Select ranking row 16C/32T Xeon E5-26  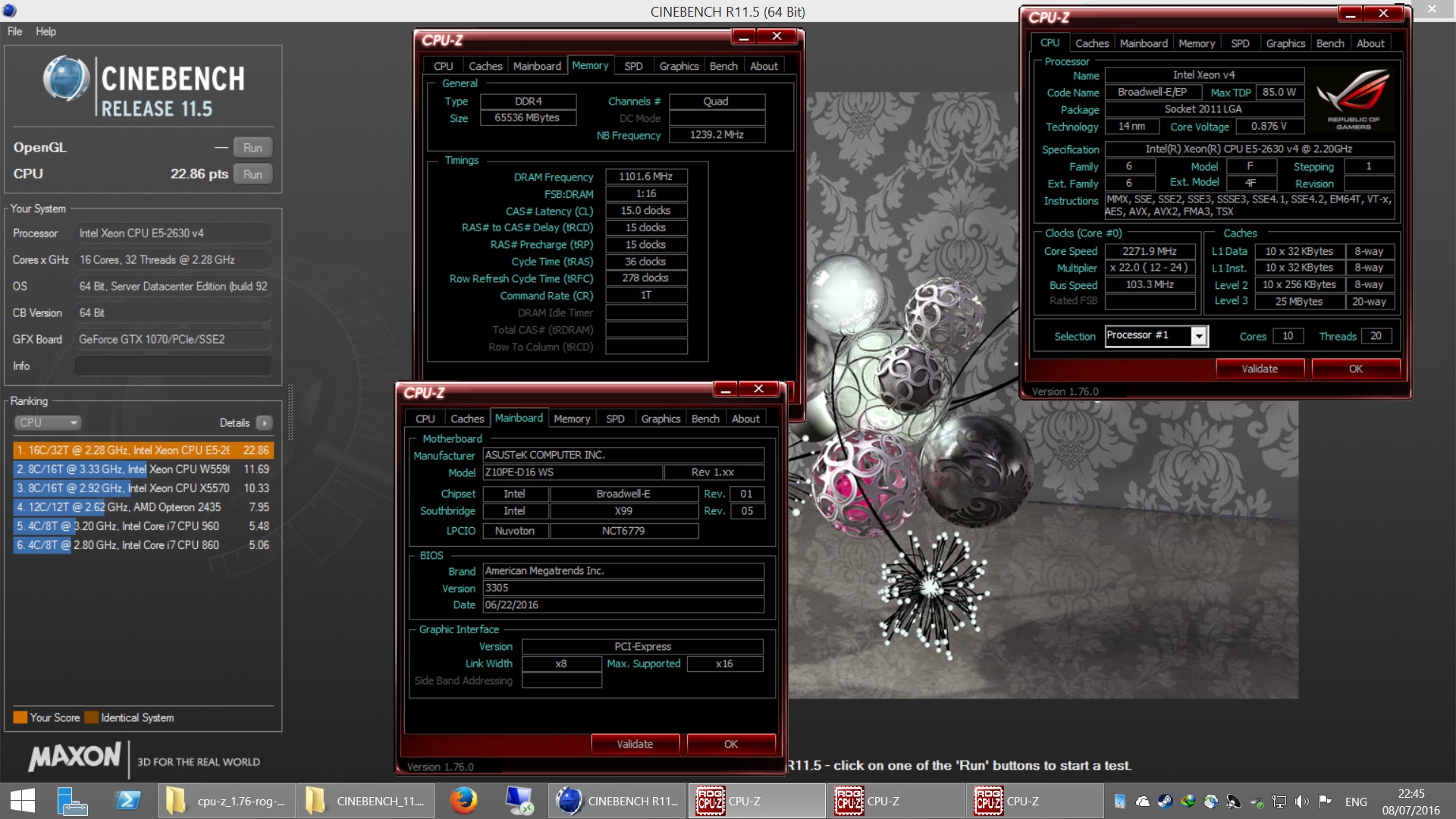tap(143, 450)
